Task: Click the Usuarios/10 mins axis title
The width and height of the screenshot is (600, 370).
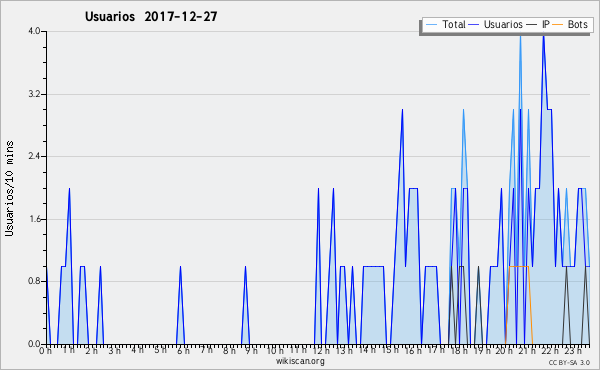Action: (9, 189)
